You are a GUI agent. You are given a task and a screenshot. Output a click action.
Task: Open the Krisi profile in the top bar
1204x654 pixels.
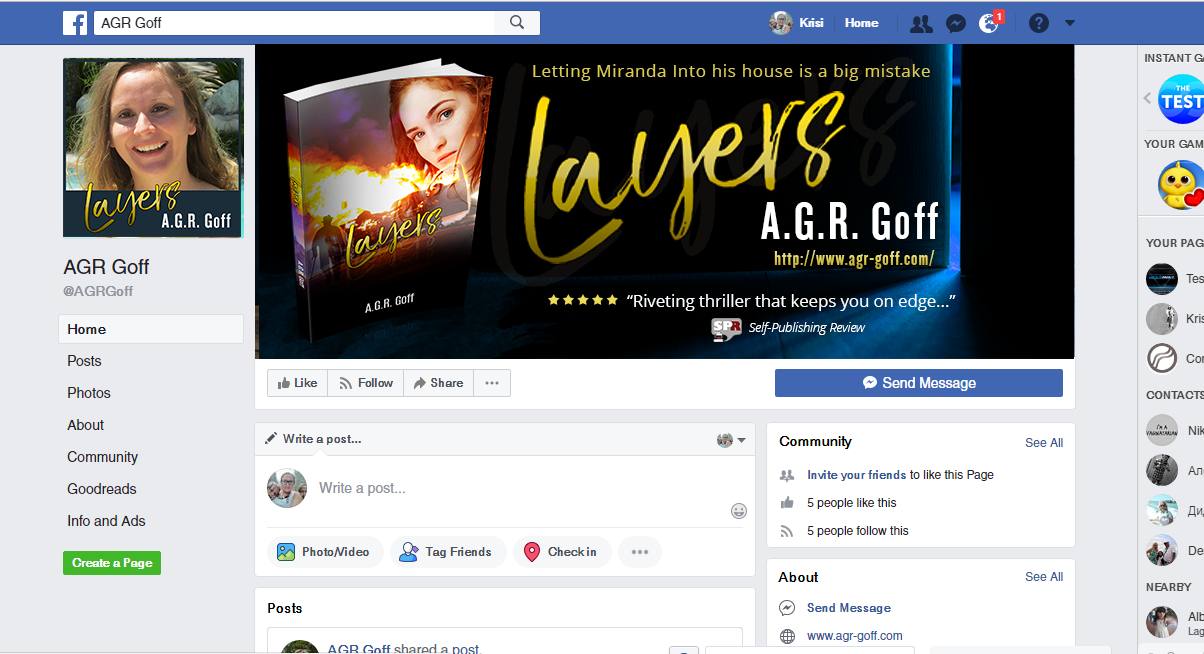tap(797, 22)
